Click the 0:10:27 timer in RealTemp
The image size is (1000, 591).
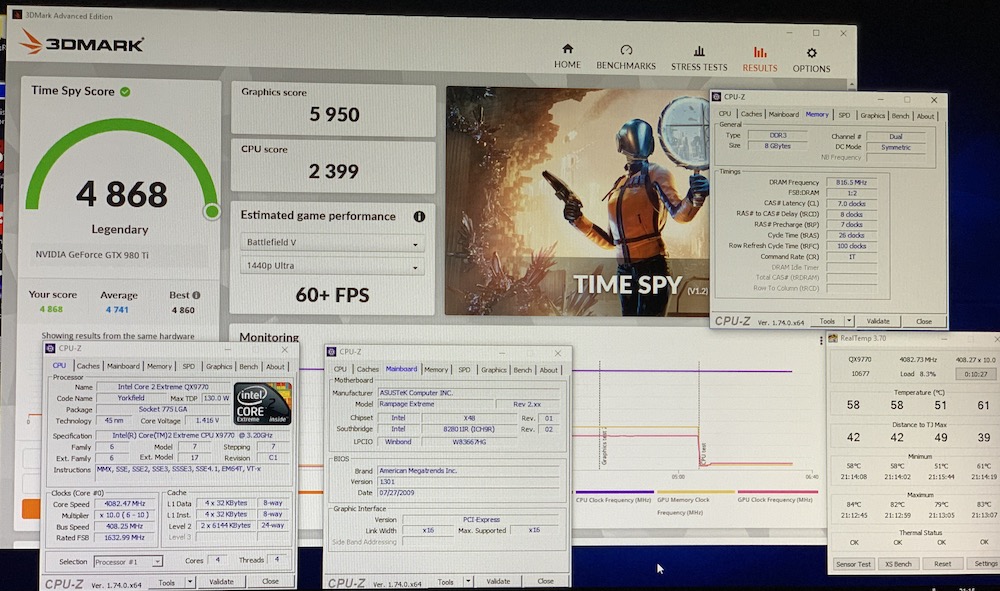pyautogui.click(x=976, y=374)
